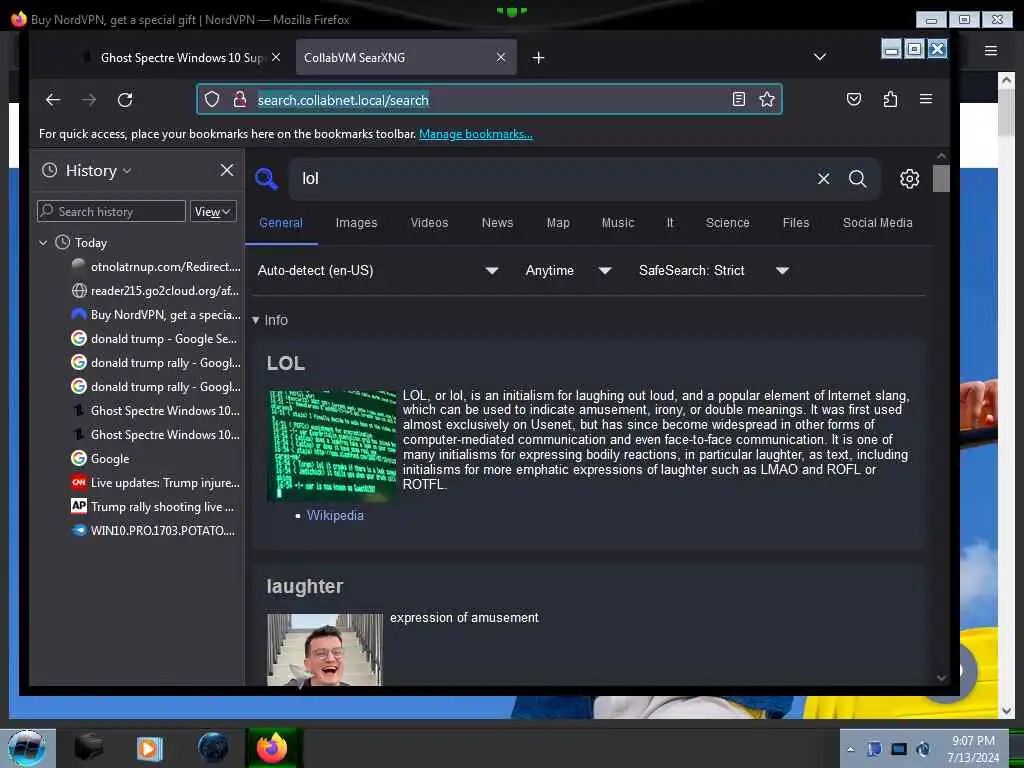Switch to the Science tab

tap(728, 223)
